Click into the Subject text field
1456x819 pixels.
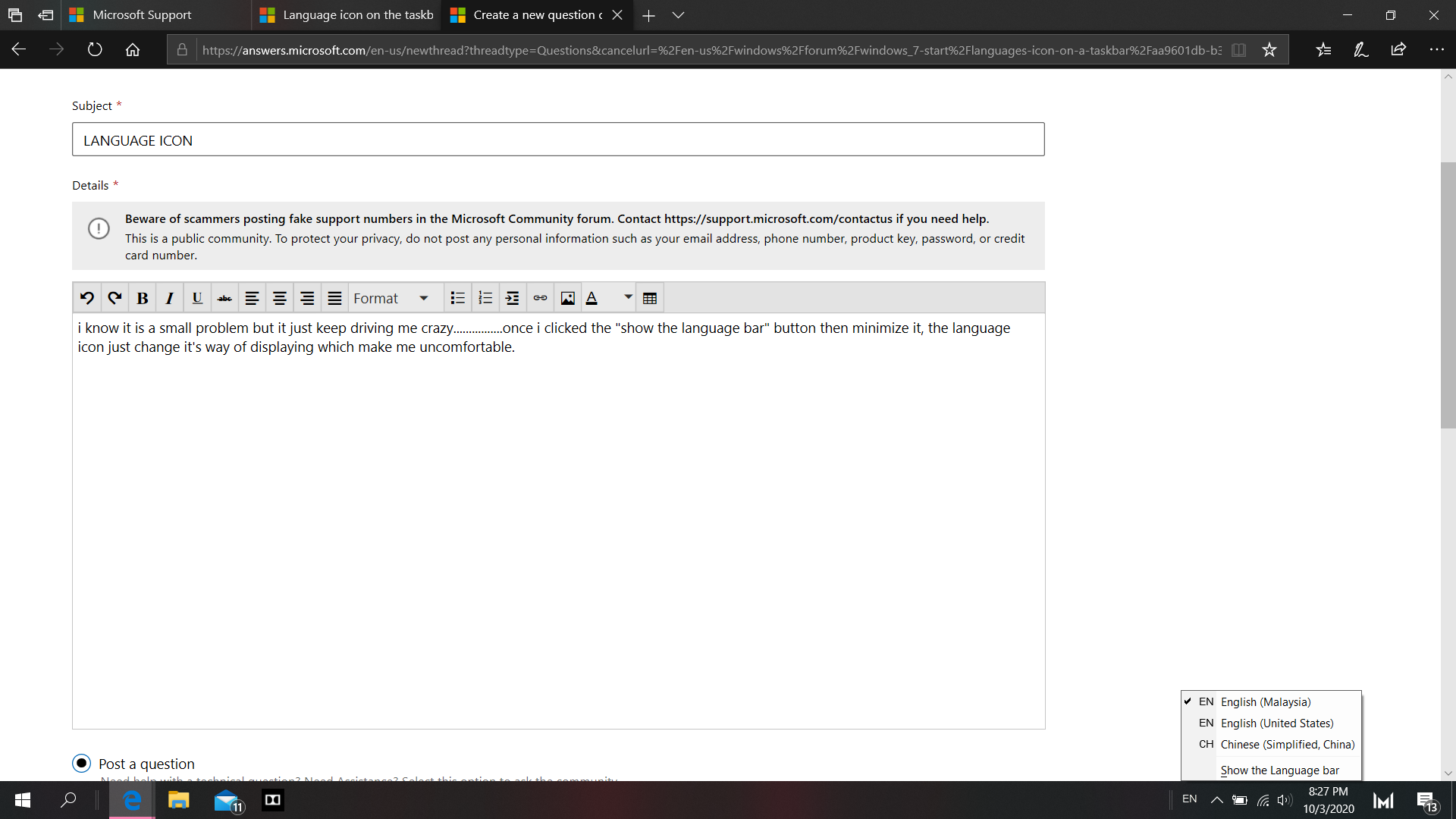(557, 140)
